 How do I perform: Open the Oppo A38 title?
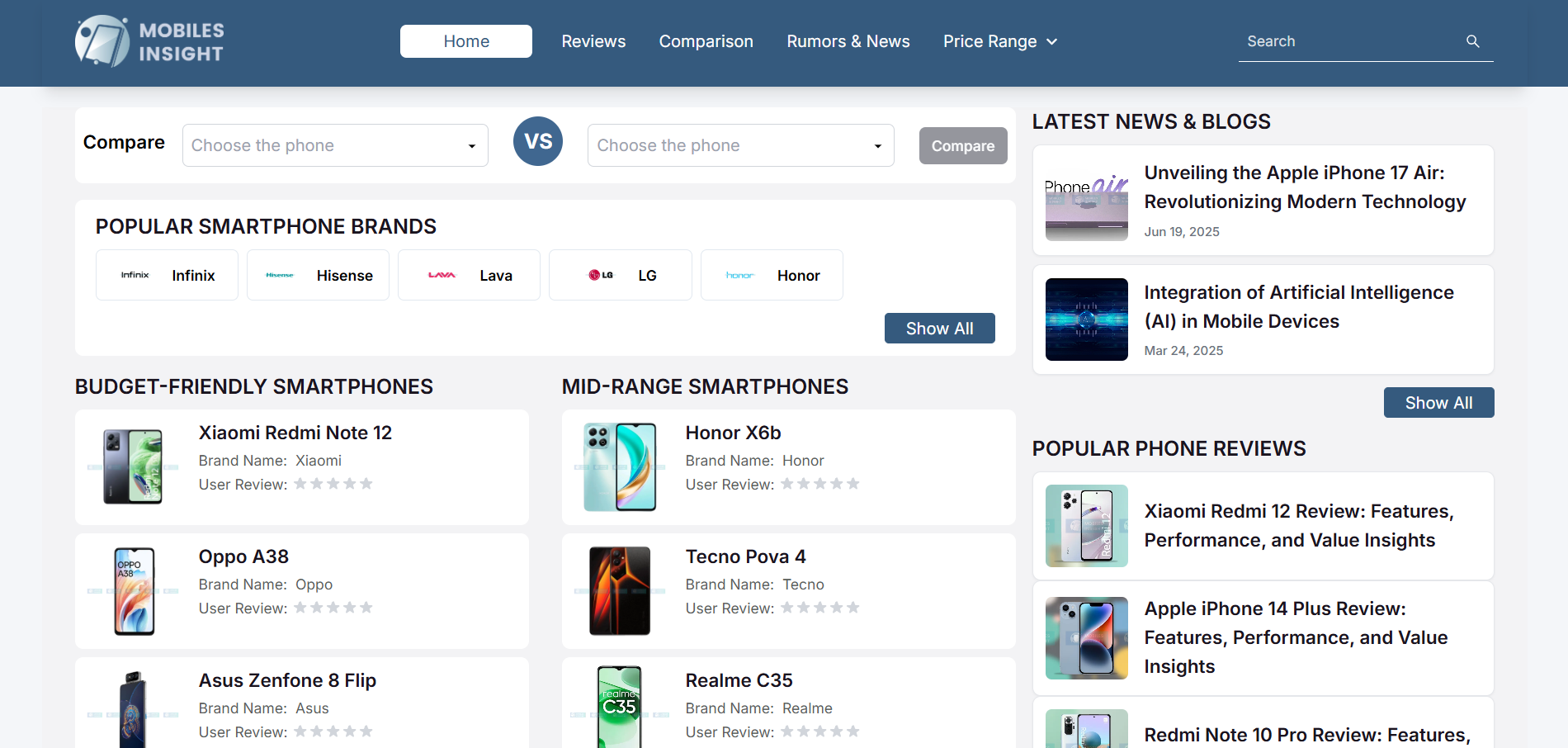pos(243,556)
